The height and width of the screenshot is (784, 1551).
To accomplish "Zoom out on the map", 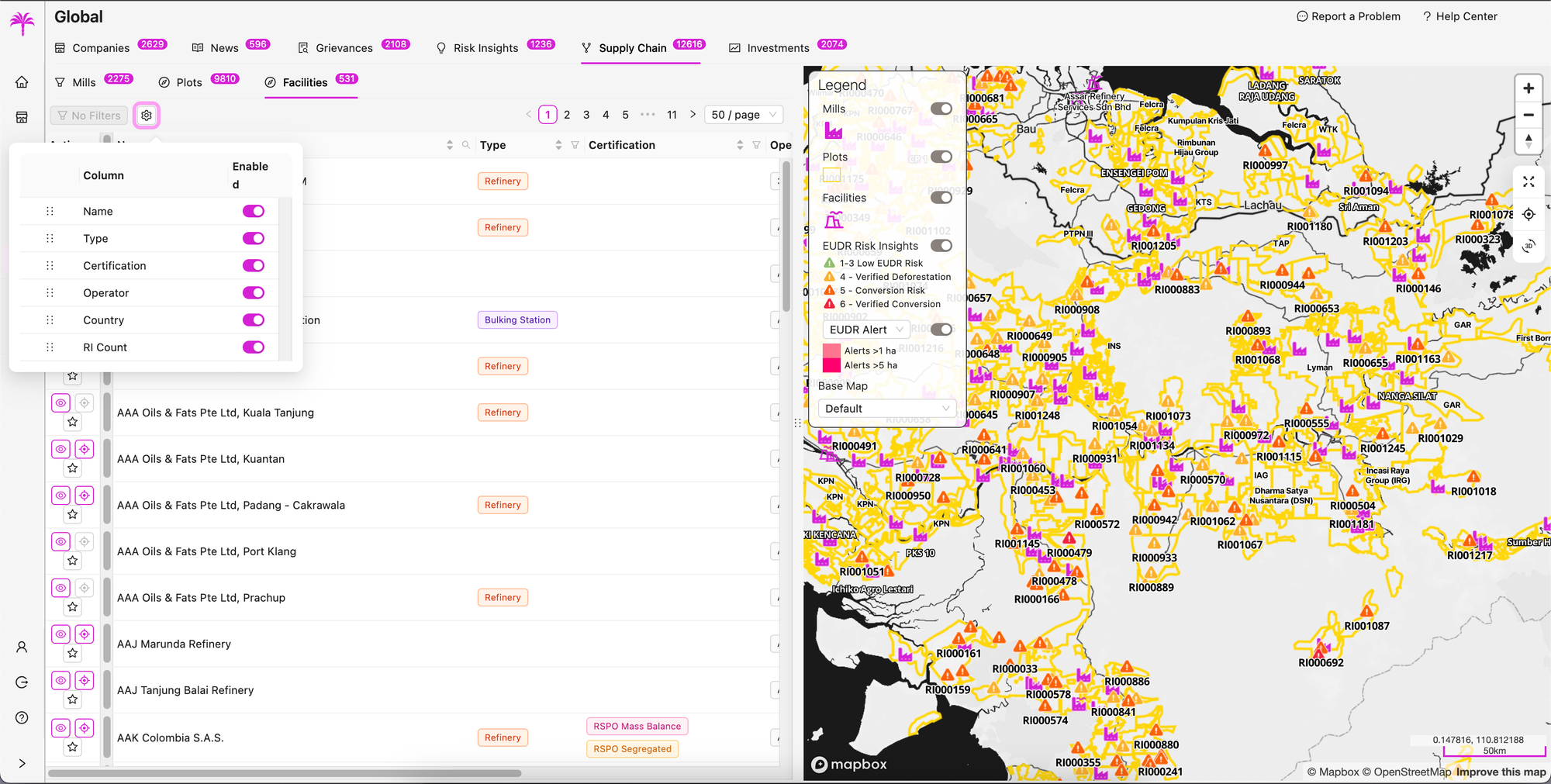I will (1529, 115).
